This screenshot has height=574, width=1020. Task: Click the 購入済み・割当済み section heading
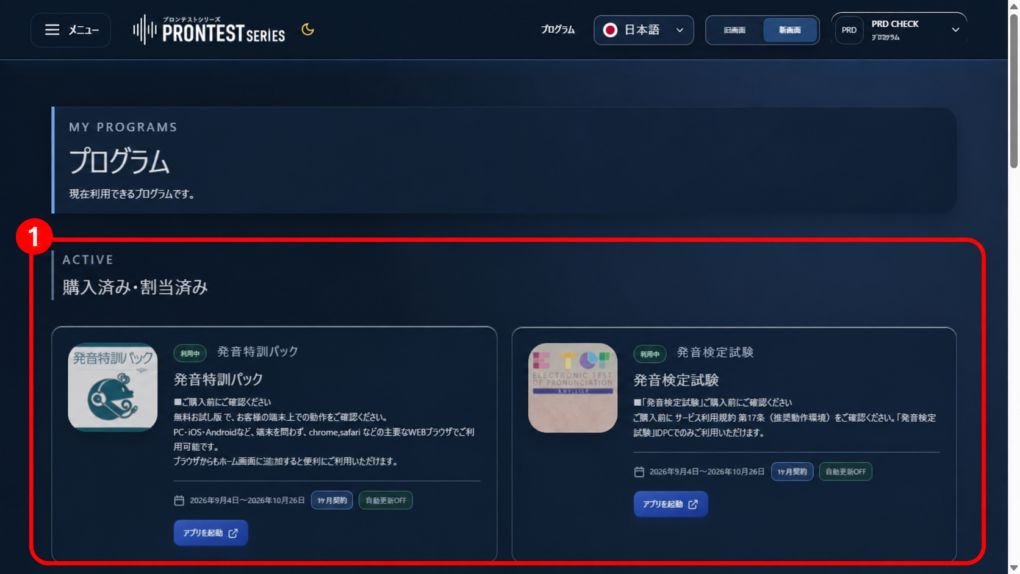click(135, 287)
